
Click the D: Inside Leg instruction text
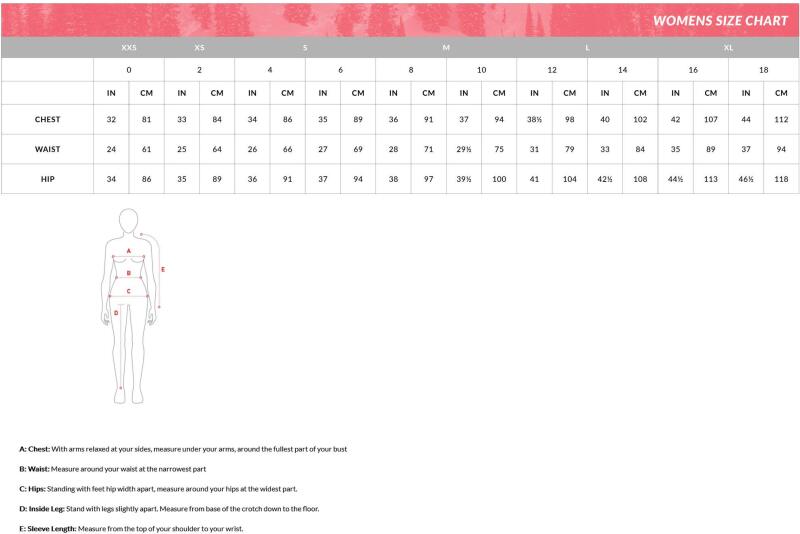pos(168,509)
